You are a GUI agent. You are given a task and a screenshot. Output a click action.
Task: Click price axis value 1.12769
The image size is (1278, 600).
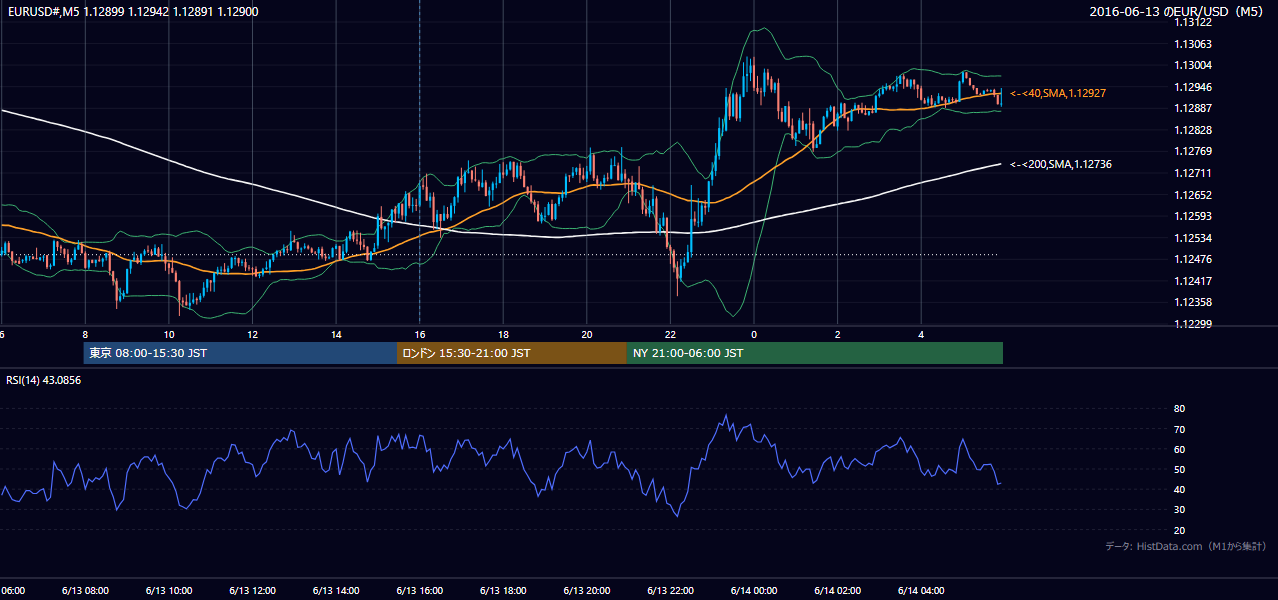pos(1195,151)
